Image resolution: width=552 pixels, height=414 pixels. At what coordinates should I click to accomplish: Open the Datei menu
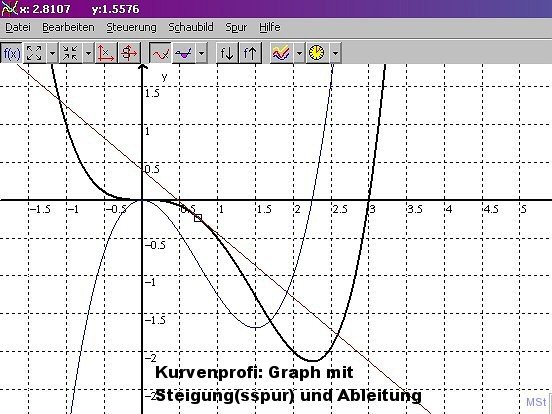(18, 27)
